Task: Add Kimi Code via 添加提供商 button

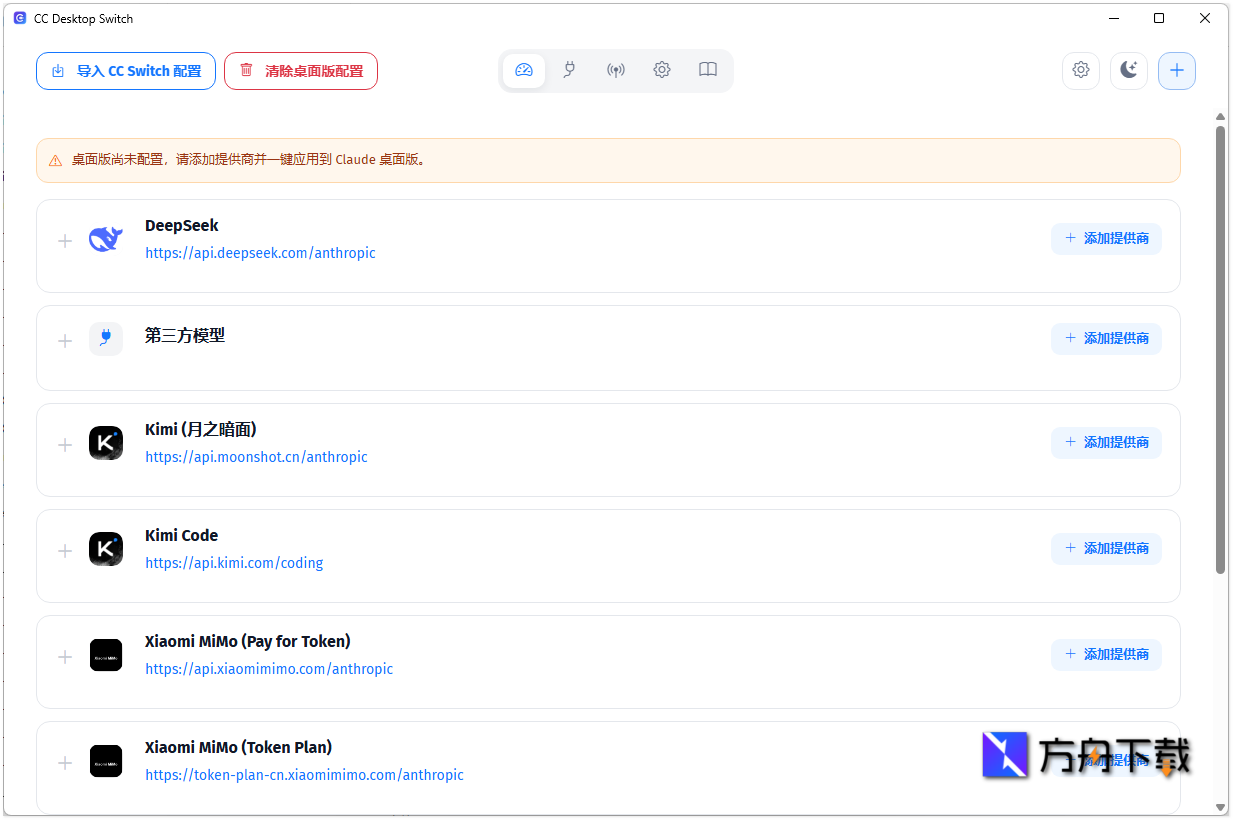Action: tap(1106, 548)
